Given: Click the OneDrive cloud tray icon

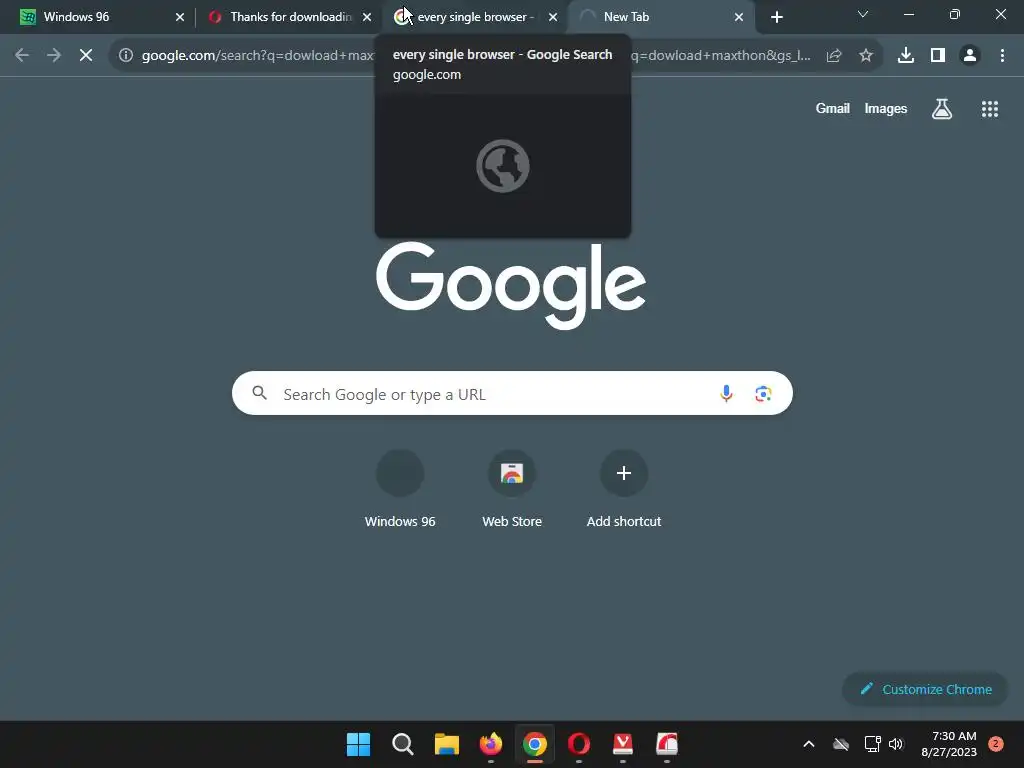Looking at the screenshot, I should click(x=841, y=744).
